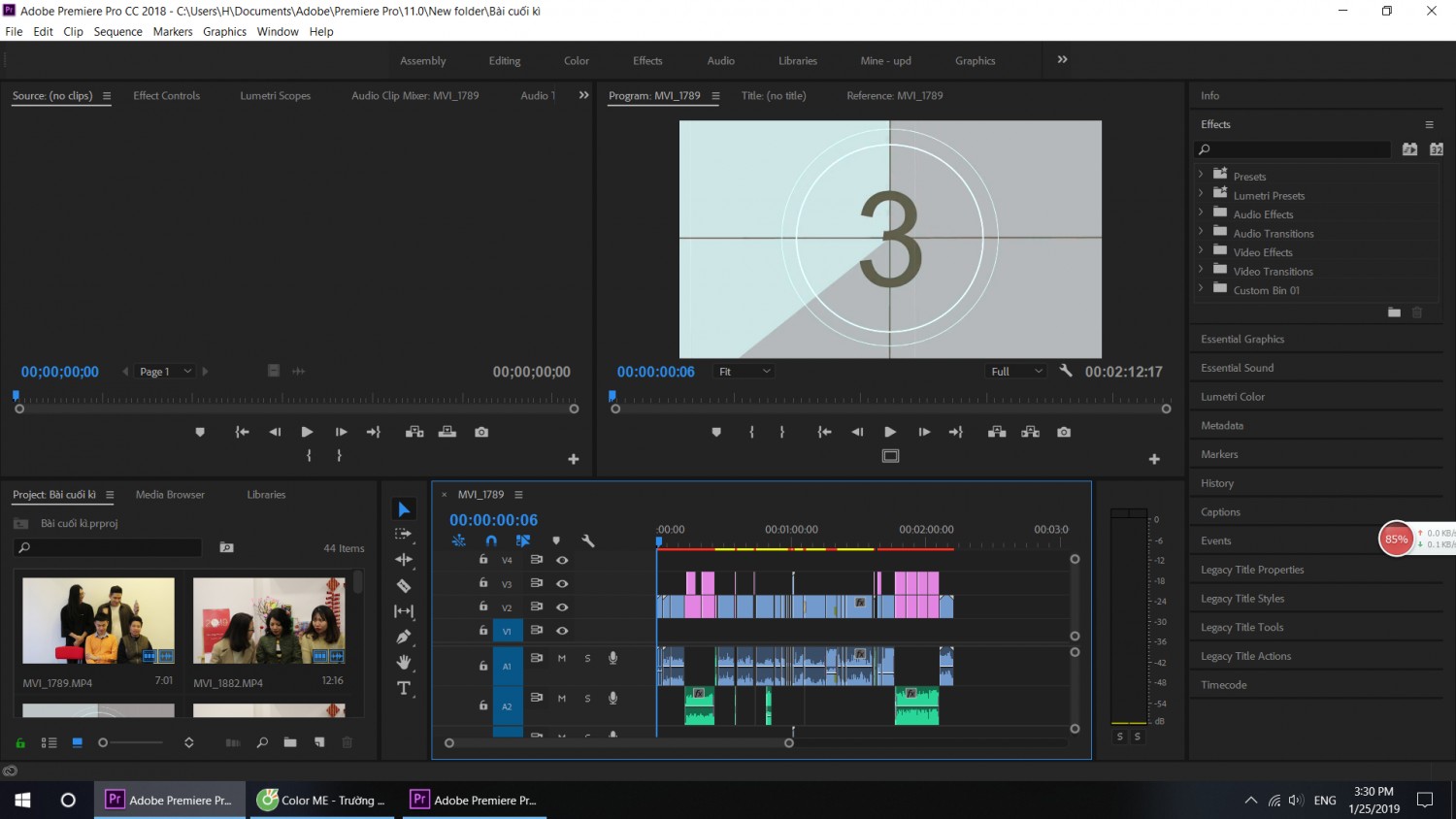Select the Type tool
The height and width of the screenshot is (819, 1456).
(x=404, y=688)
